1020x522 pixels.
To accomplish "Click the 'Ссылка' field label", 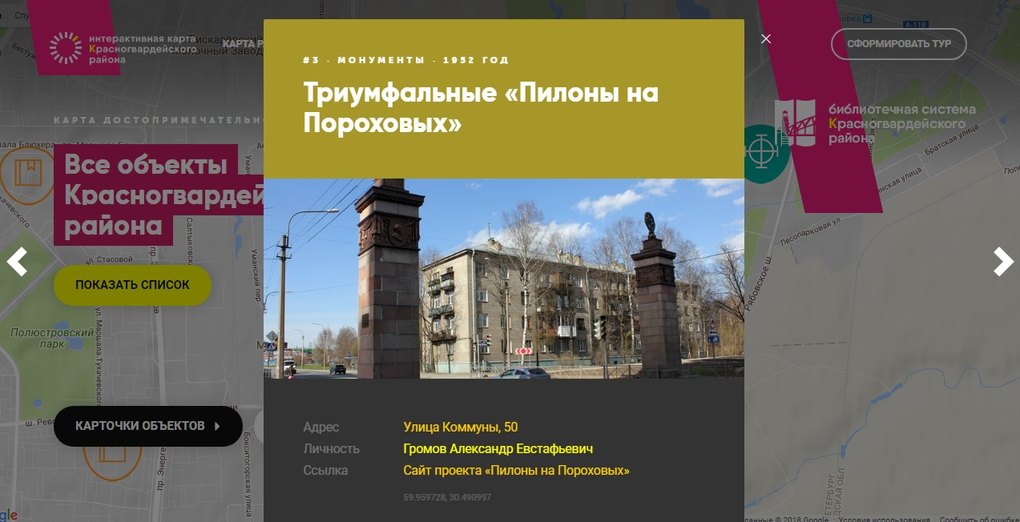I will tap(325, 471).
